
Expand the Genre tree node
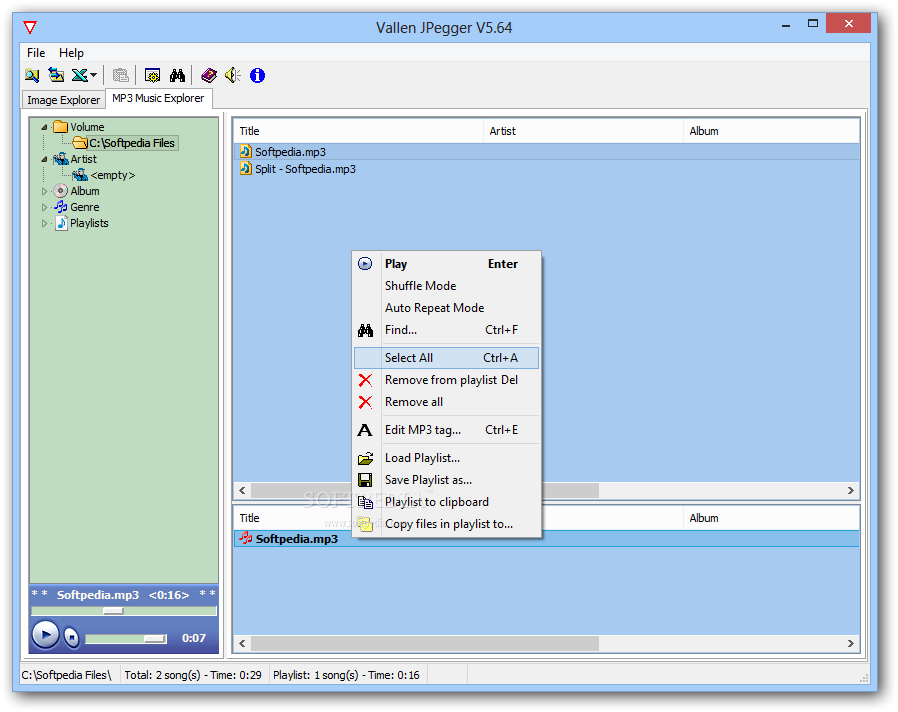coord(44,207)
